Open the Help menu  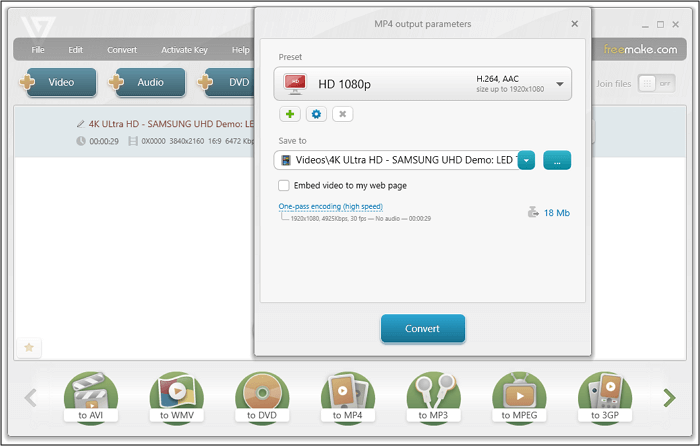coord(241,50)
